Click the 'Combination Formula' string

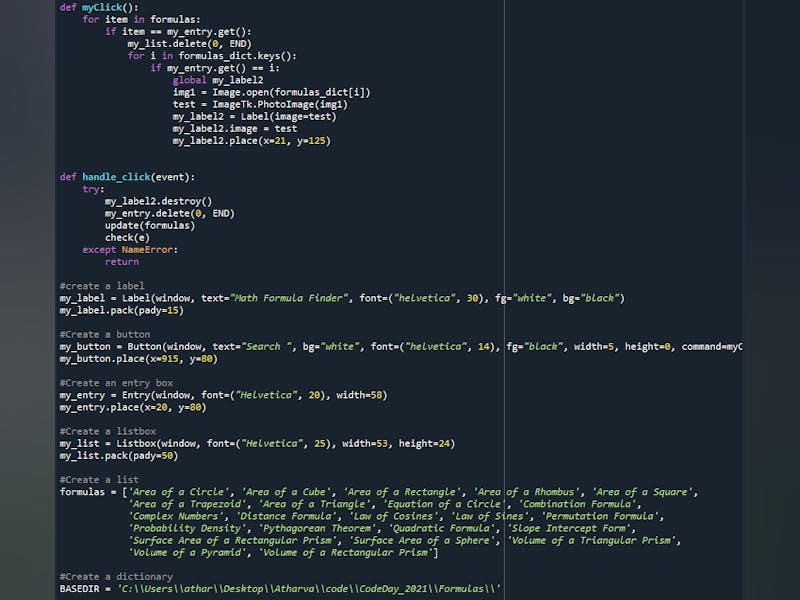click(x=577, y=504)
